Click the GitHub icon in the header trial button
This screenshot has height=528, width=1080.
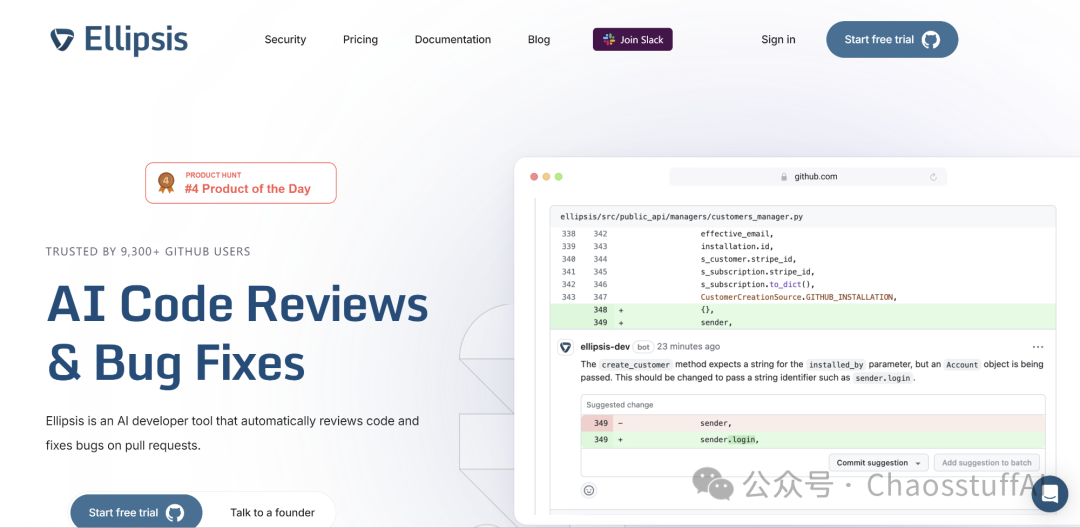point(931,39)
